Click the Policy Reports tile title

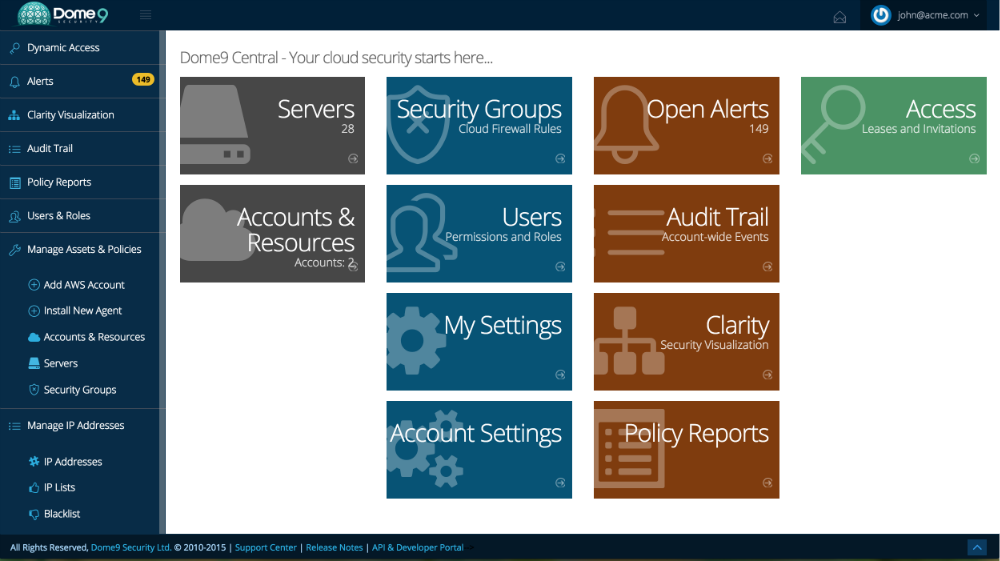[x=696, y=434]
